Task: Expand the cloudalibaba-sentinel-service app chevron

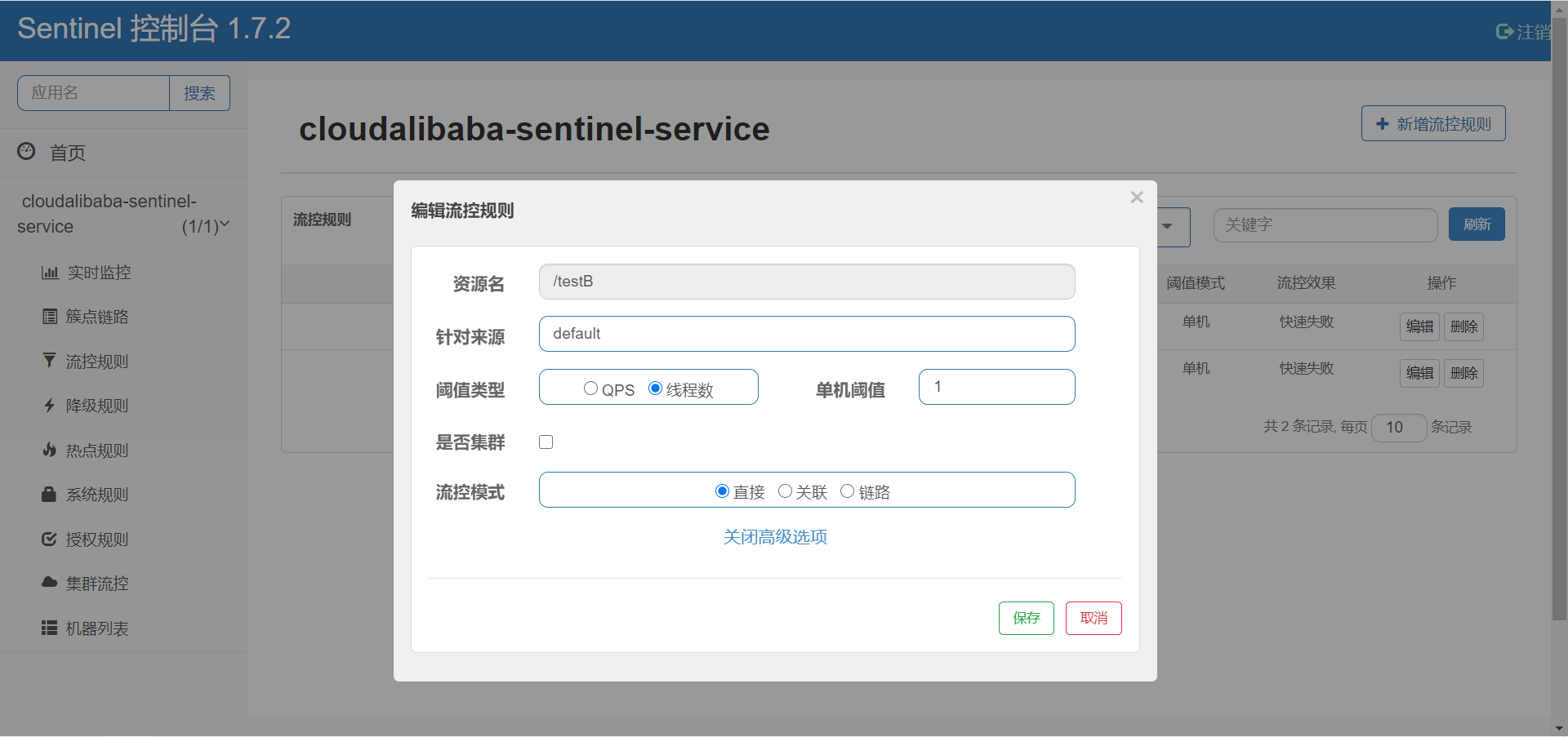Action: (225, 224)
